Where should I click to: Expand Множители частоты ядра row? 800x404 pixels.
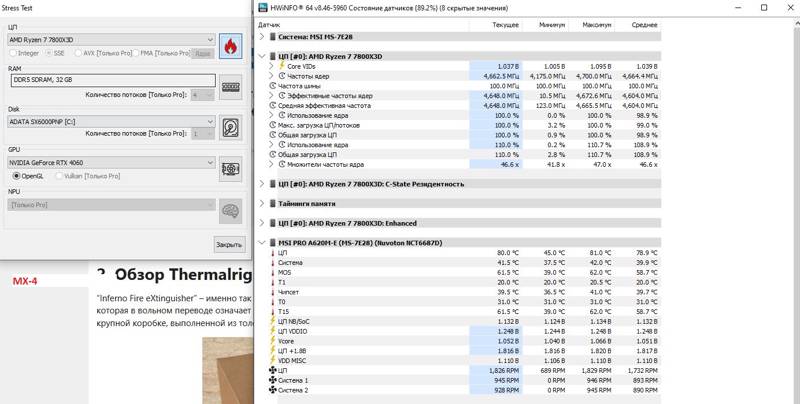(x=271, y=164)
